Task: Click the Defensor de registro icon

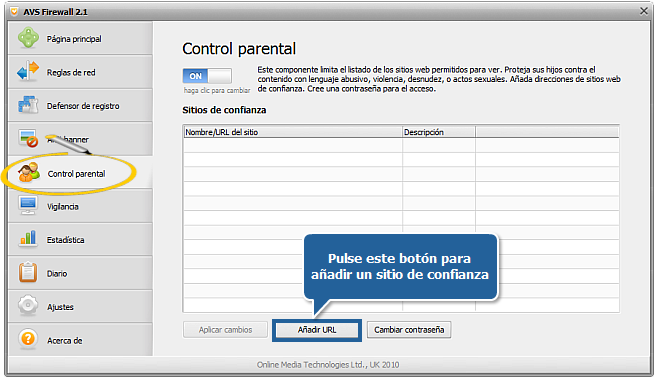Action: (28, 105)
